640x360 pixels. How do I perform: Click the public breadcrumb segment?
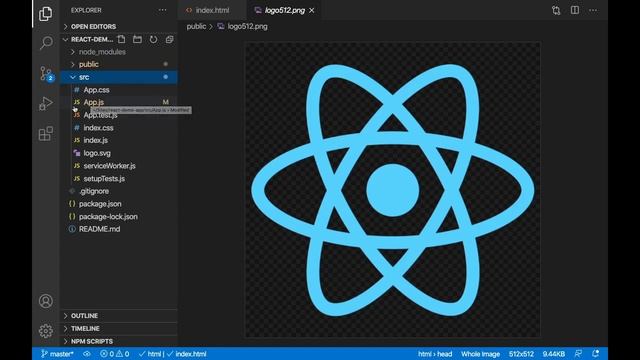click(x=196, y=27)
